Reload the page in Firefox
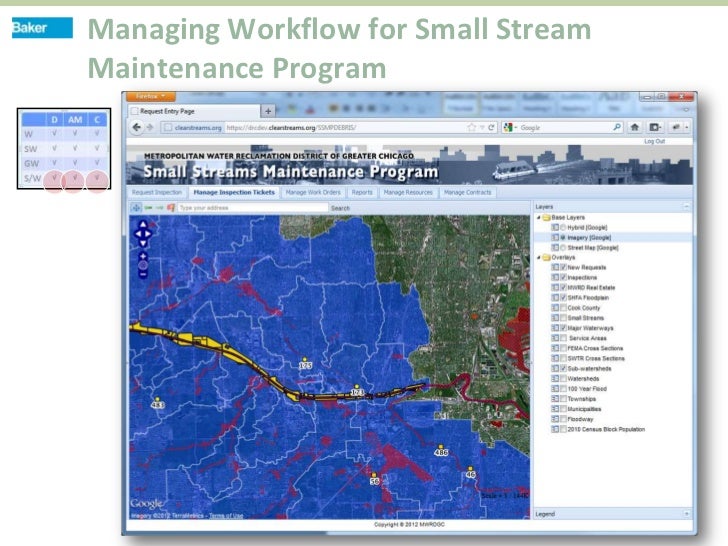The width and height of the screenshot is (728, 546). pos(491,127)
